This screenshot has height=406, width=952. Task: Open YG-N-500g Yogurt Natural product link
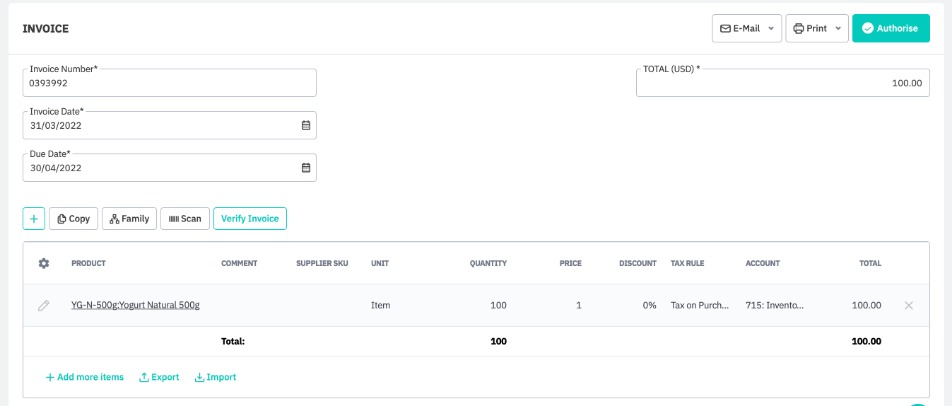(x=135, y=305)
